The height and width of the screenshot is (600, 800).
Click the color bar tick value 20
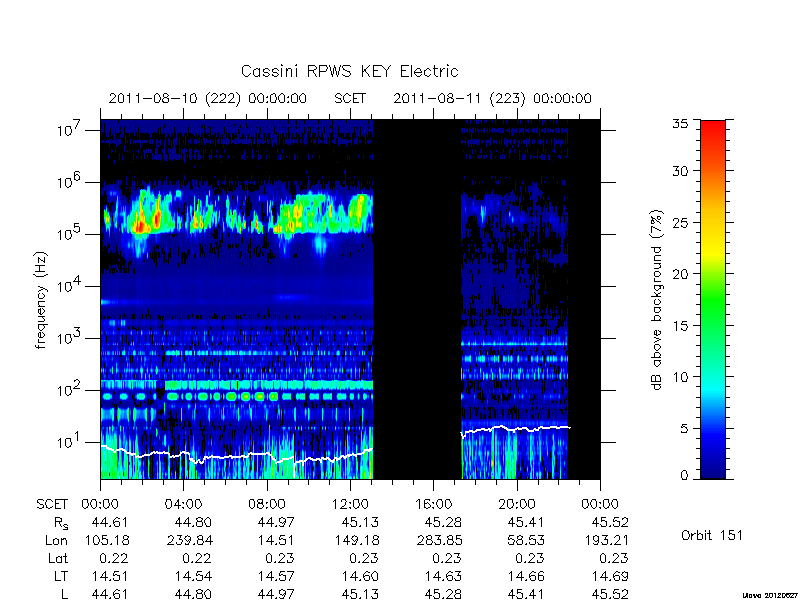(x=681, y=273)
